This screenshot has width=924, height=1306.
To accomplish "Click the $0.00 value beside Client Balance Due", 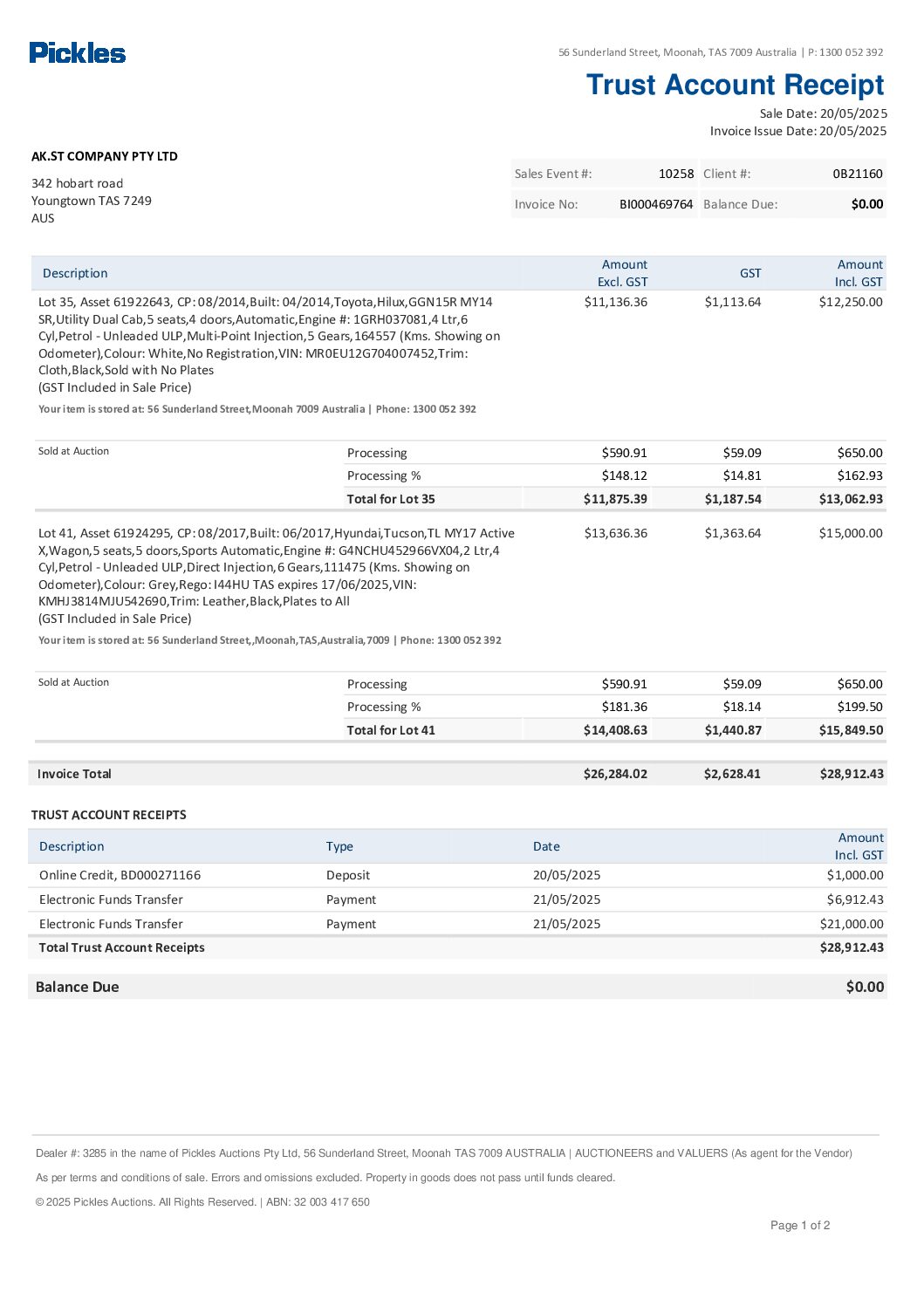I will point(867,204).
